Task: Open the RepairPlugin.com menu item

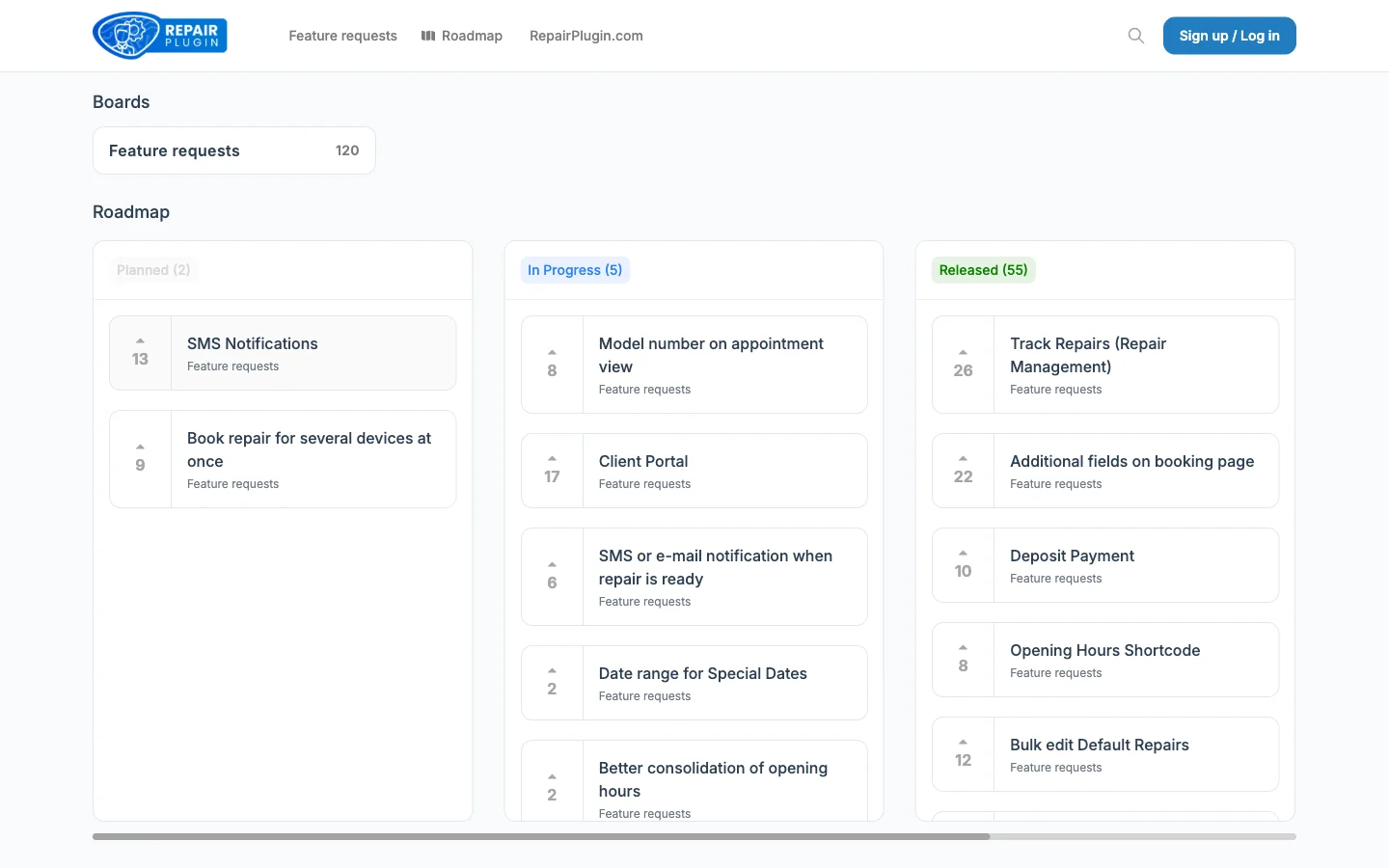Action: coord(586,36)
